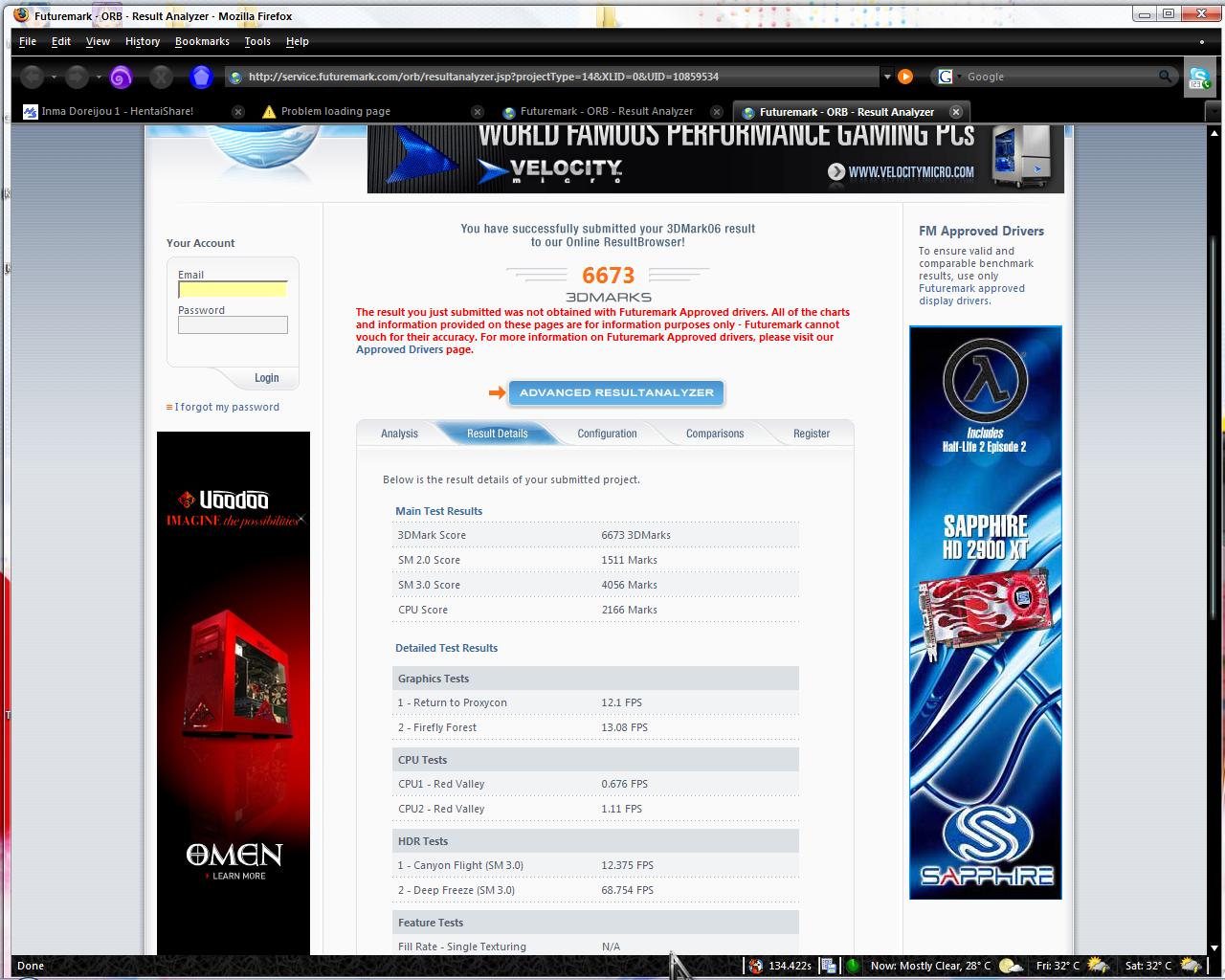Close the active Futuremark Result Analyzer tab

click(x=955, y=112)
